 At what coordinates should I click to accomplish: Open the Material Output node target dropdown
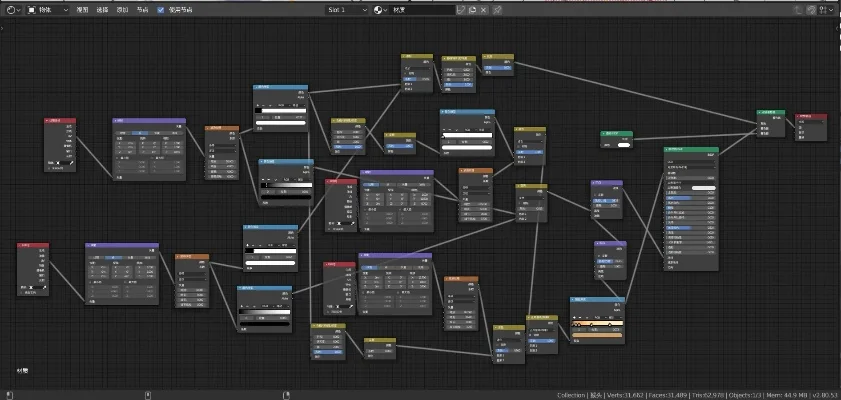pyautogui.click(x=810, y=122)
